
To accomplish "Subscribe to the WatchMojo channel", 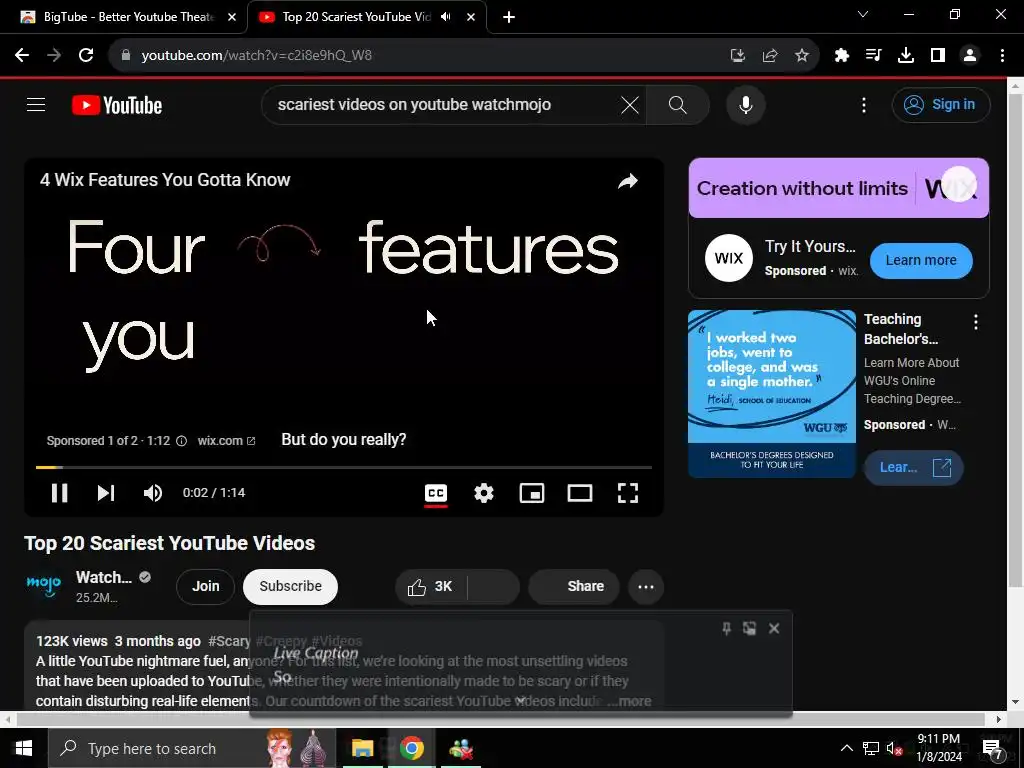I will click(290, 586).
